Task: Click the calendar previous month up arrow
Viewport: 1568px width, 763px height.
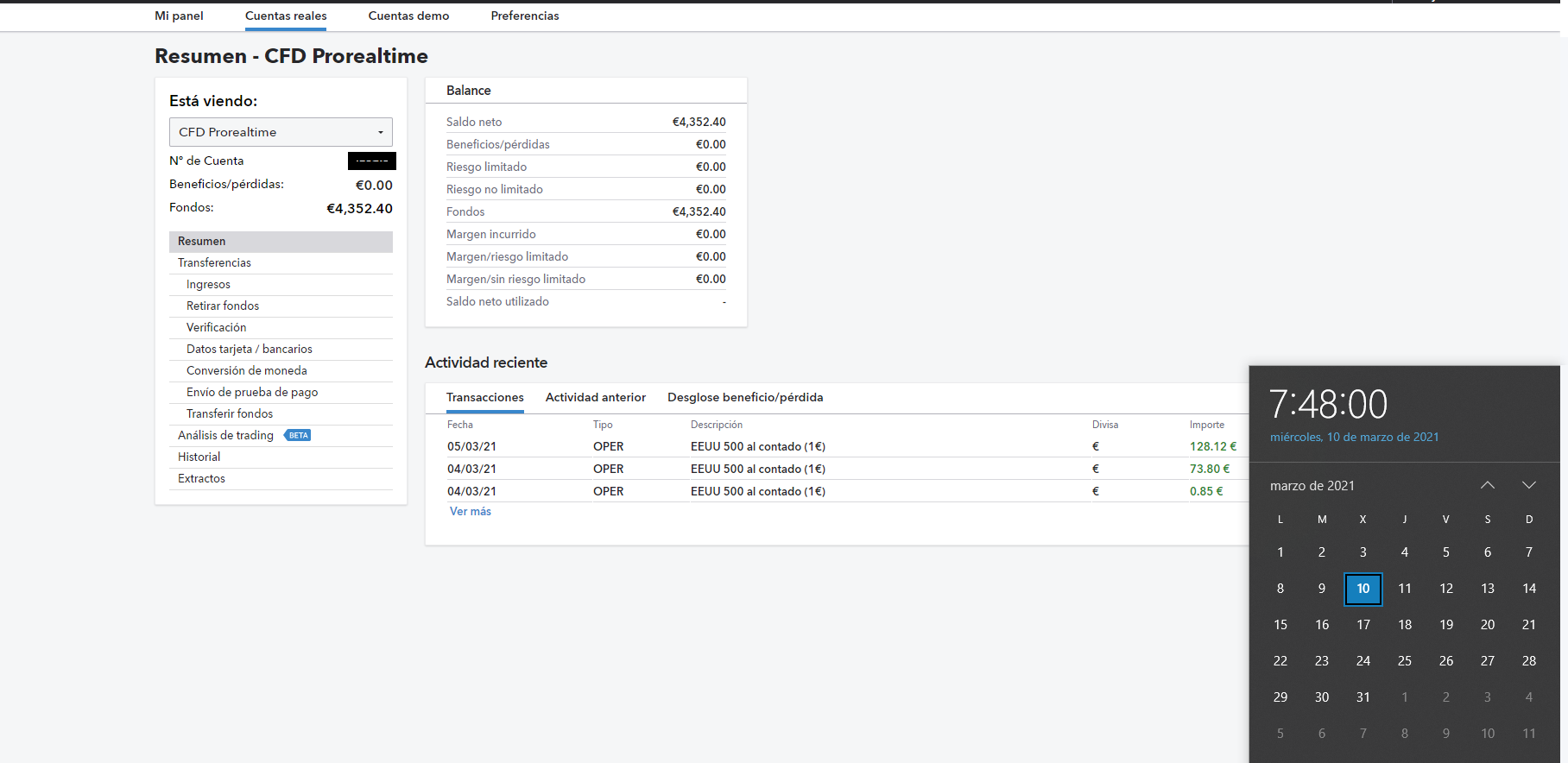Action: click(x=1487, y=485)
